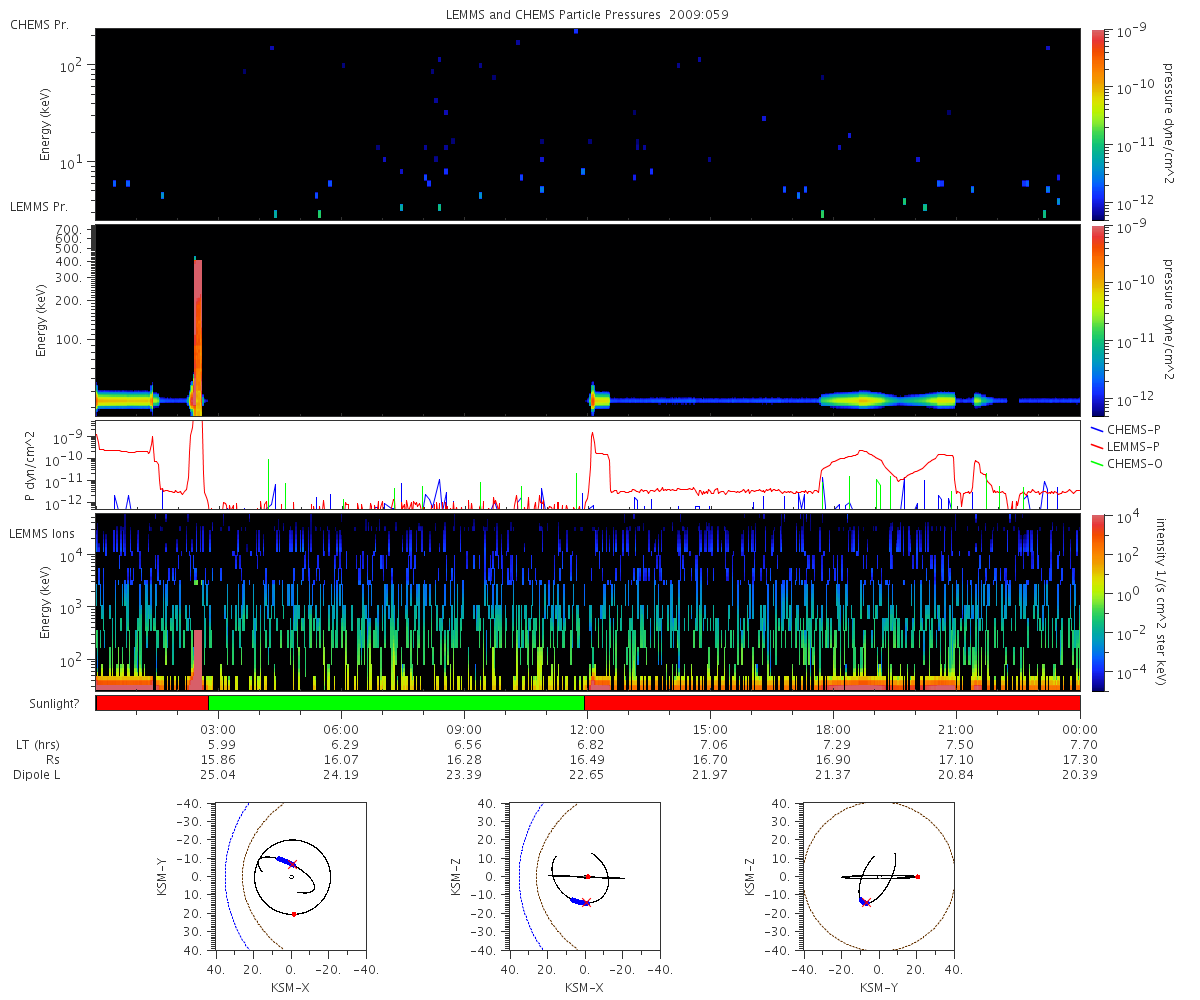Click the CHEMS-P legend entry
The image size is (1200, 1000).
pyautogui.click(x=1124, y=428)
